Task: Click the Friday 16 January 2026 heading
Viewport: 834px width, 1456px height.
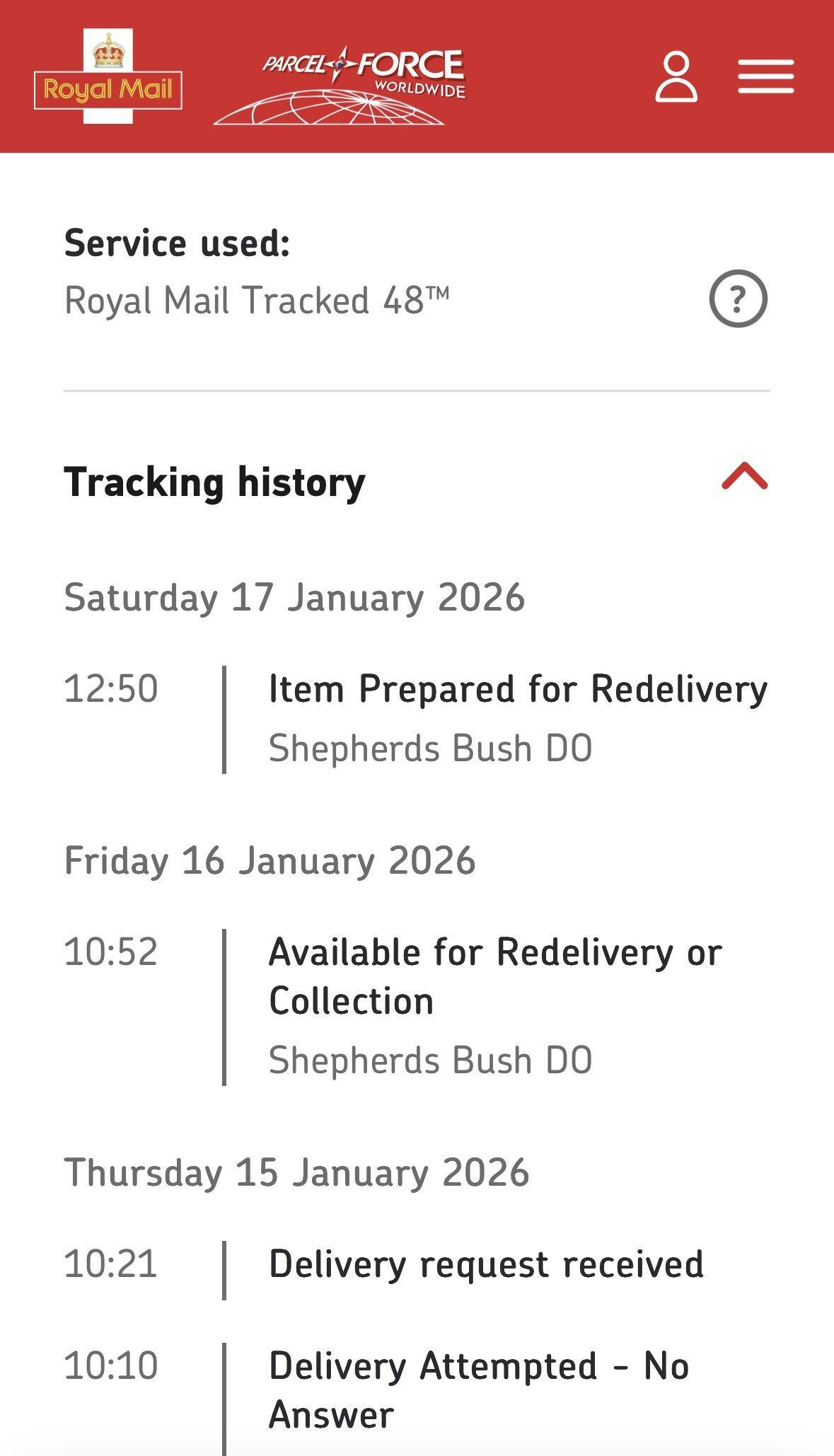Action: (270, 860)
